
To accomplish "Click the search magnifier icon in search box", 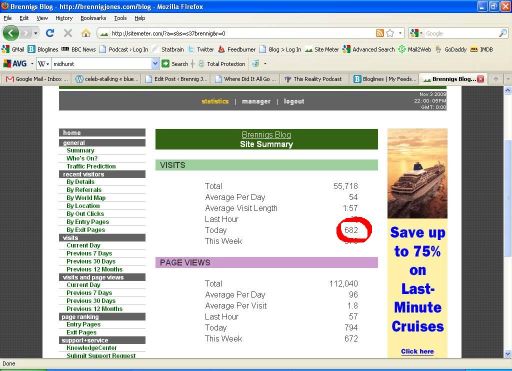I will 503,33.
